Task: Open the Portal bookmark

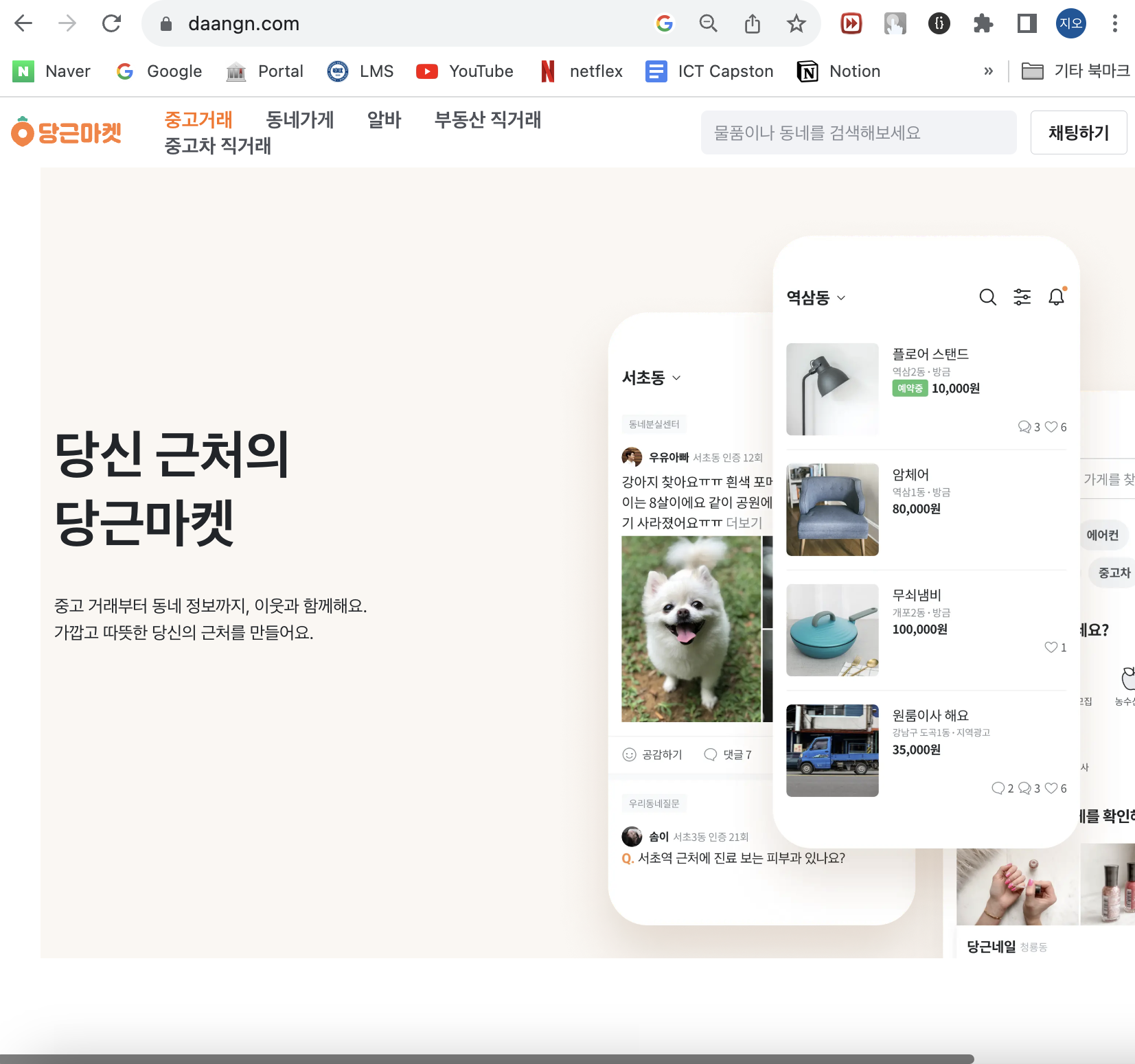Action: (265, 71)
